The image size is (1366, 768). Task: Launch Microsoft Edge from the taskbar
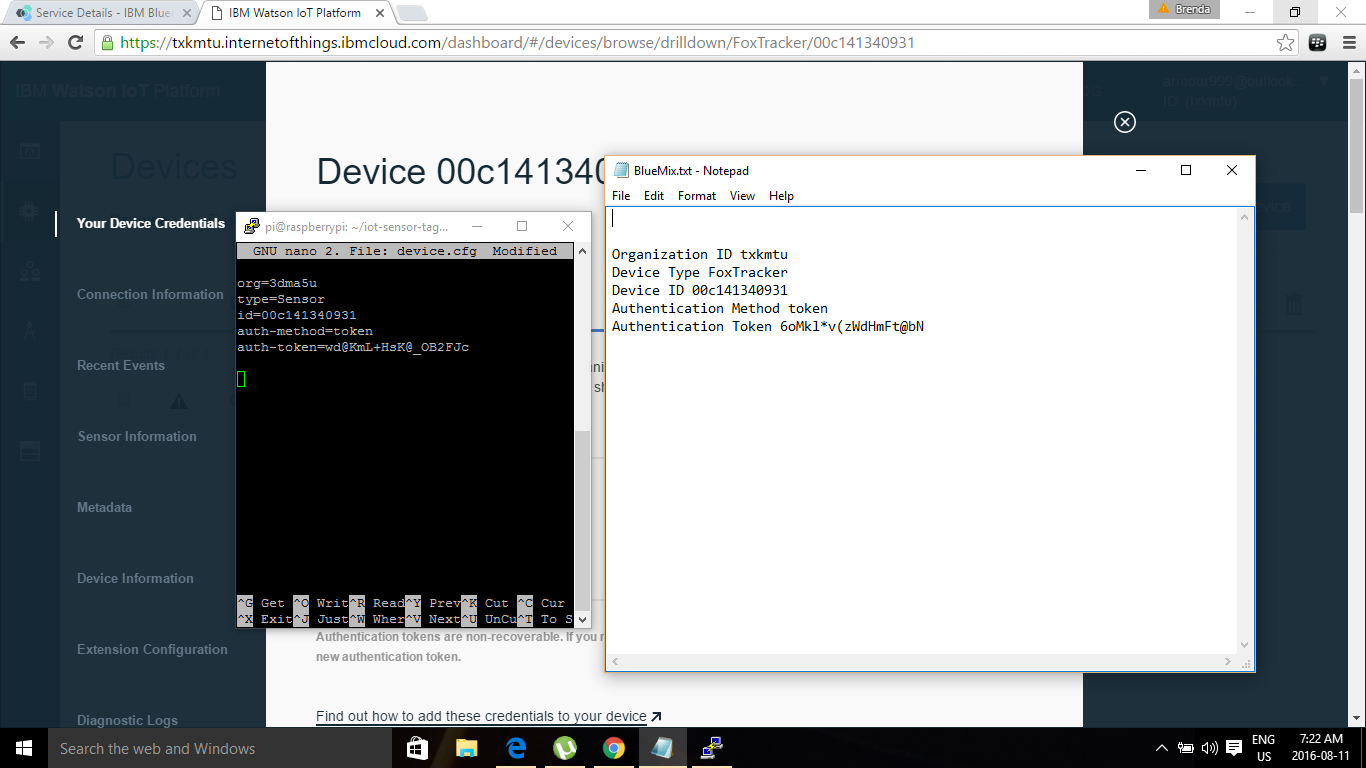[516, 748]
